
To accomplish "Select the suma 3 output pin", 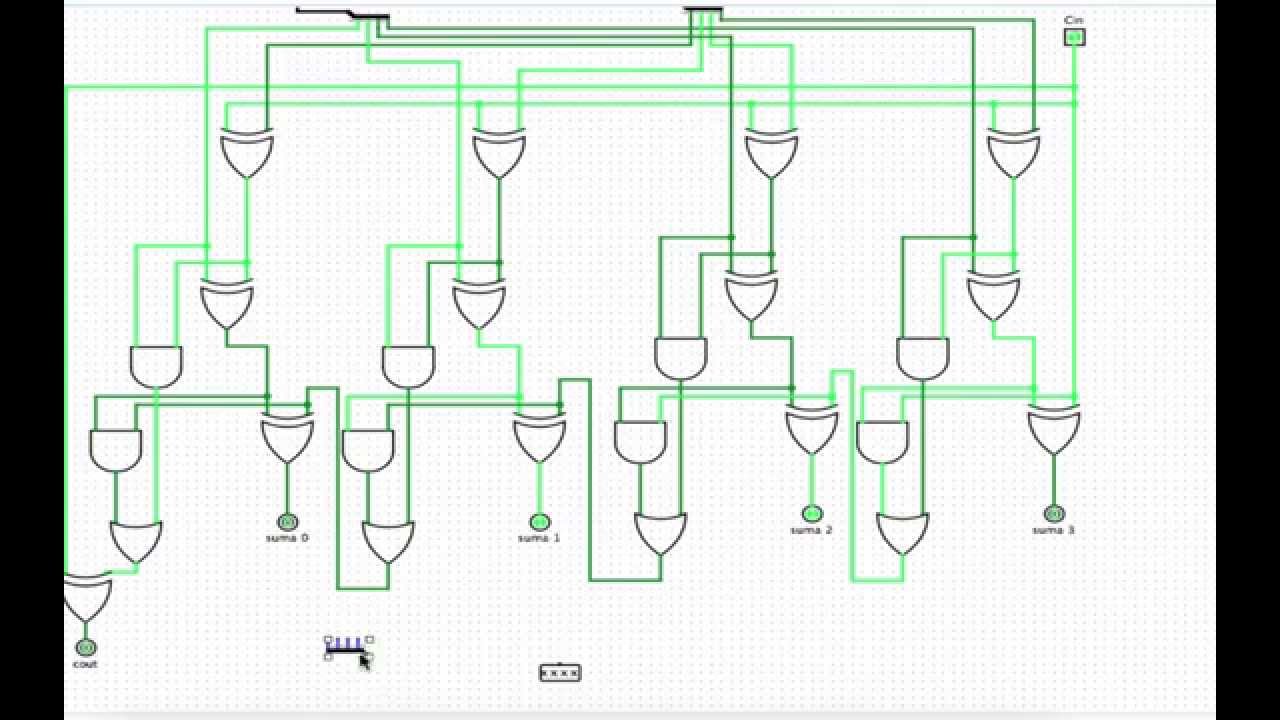I will [x=1054, y=513].
